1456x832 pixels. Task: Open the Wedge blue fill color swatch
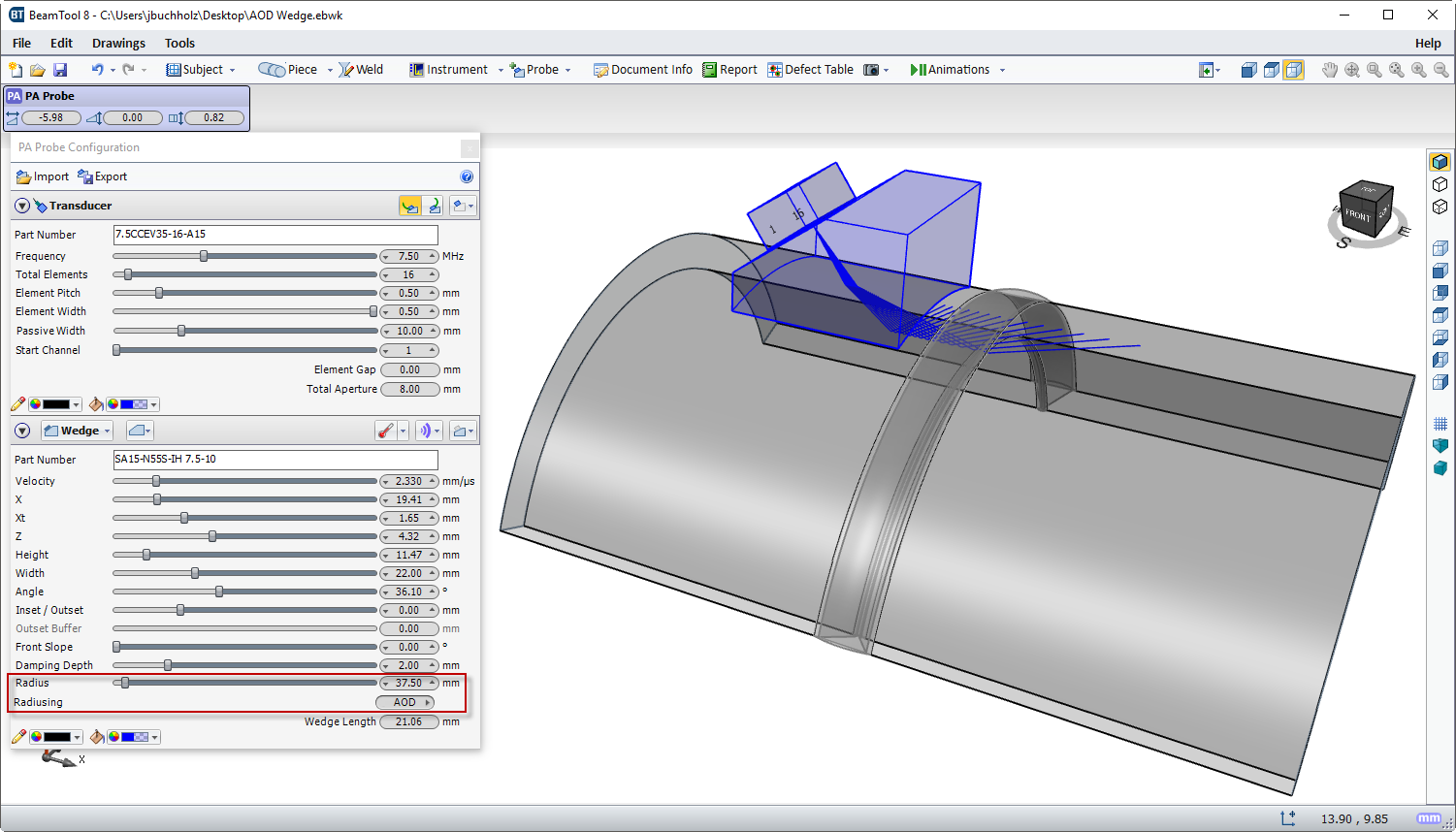coord(133,737)
